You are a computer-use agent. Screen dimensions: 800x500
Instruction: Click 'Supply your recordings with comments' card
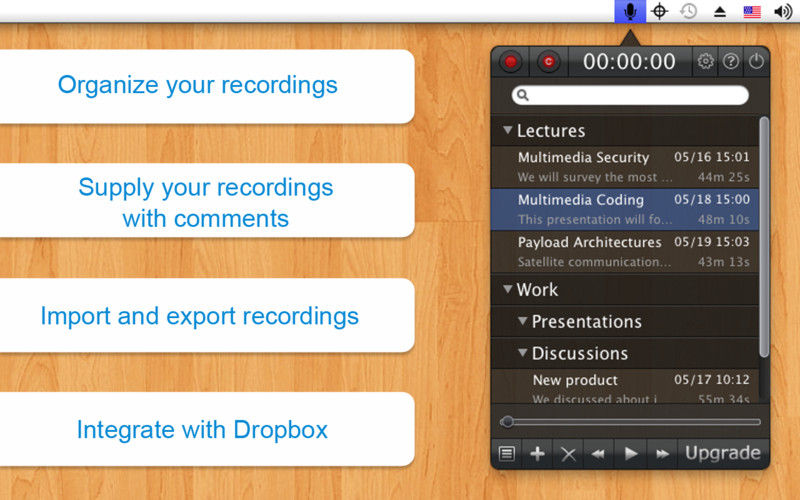[205, 202]
